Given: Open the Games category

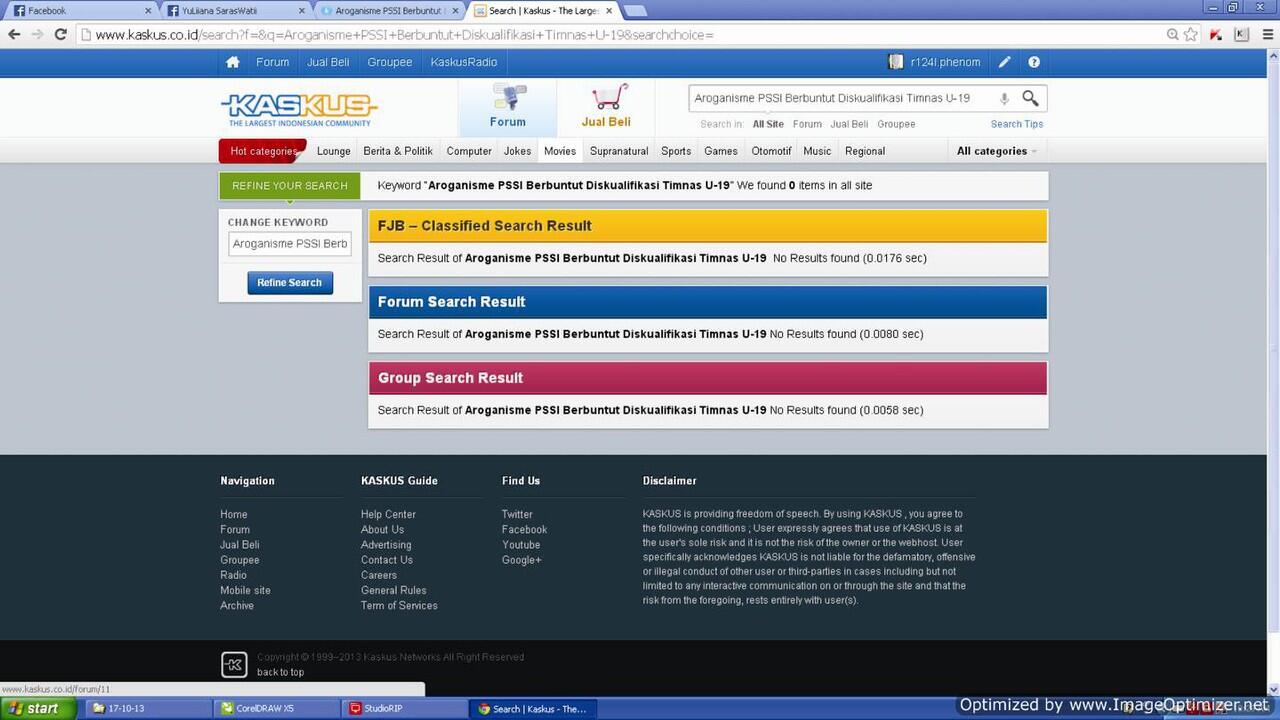Looking at the screenshot, I should click(721, 151).
